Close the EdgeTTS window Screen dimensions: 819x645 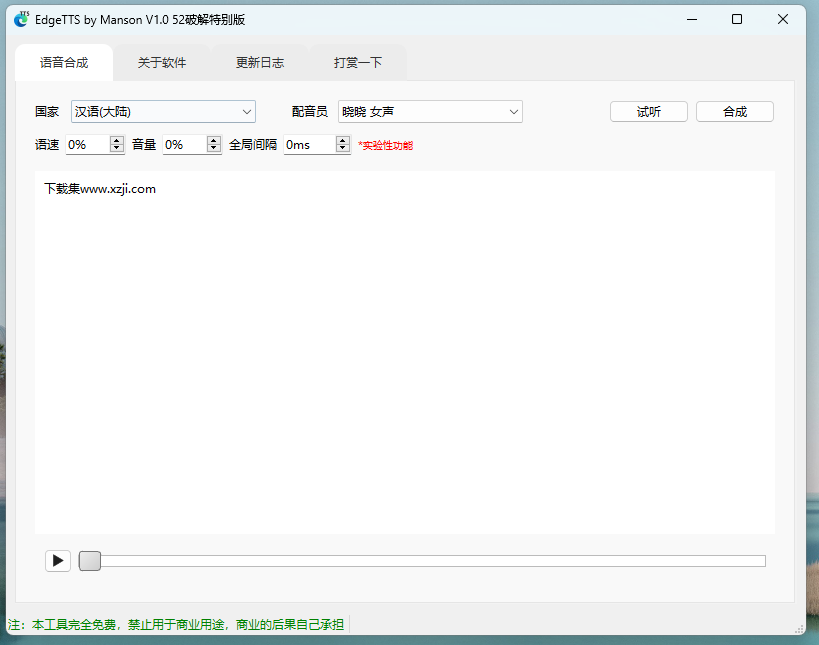point(782,19)
